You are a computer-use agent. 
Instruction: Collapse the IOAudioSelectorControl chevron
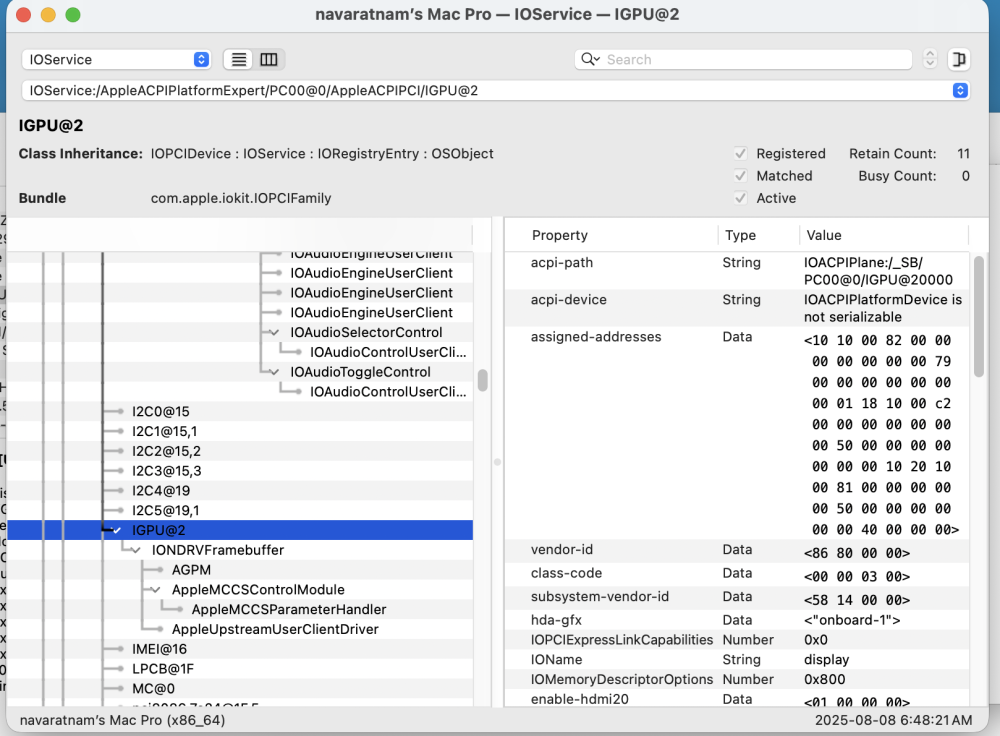click(x=275, y=332)
